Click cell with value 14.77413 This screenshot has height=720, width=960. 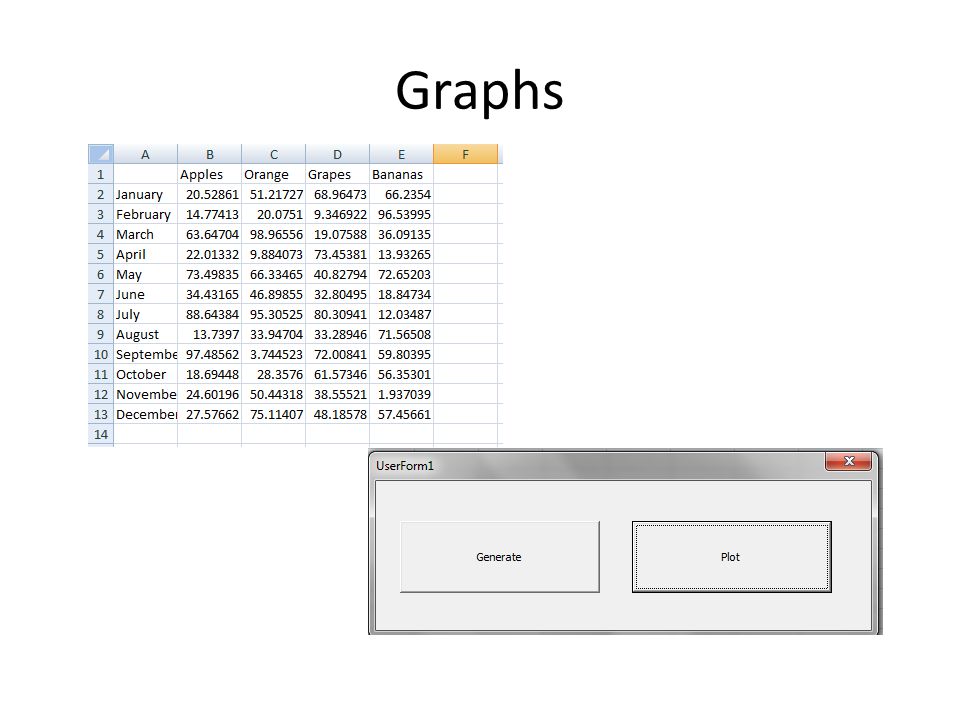[210, 214]
